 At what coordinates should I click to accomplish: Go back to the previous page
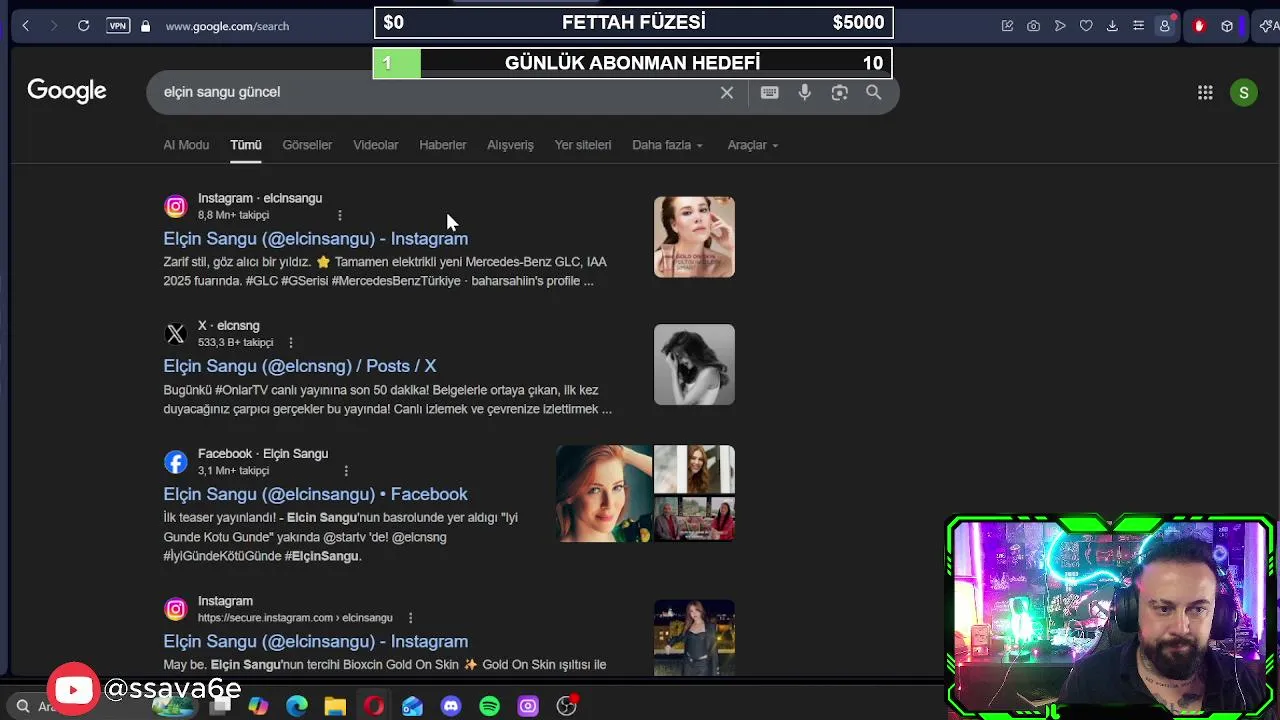pos(26,26)
